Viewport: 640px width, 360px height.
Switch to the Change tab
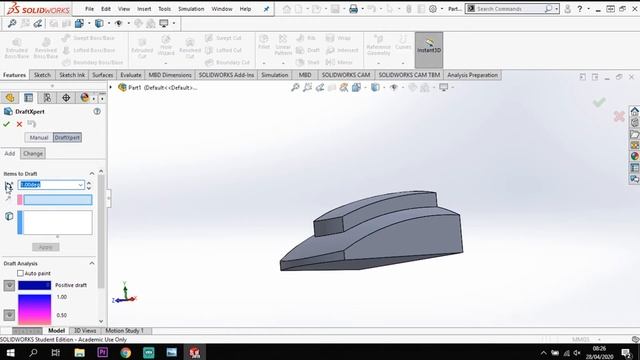point(33,153)
